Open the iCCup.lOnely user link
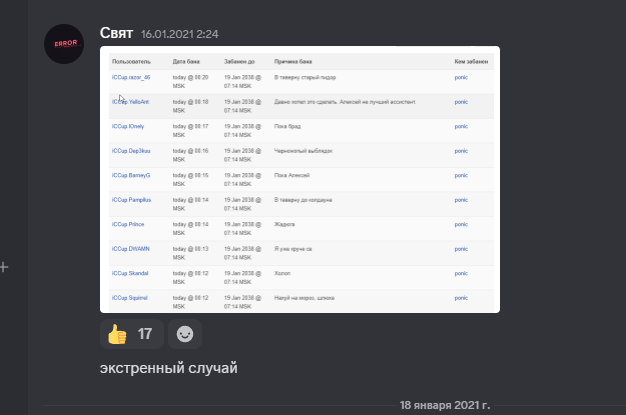Screen dimensions: 626x415 coord(128,126)
